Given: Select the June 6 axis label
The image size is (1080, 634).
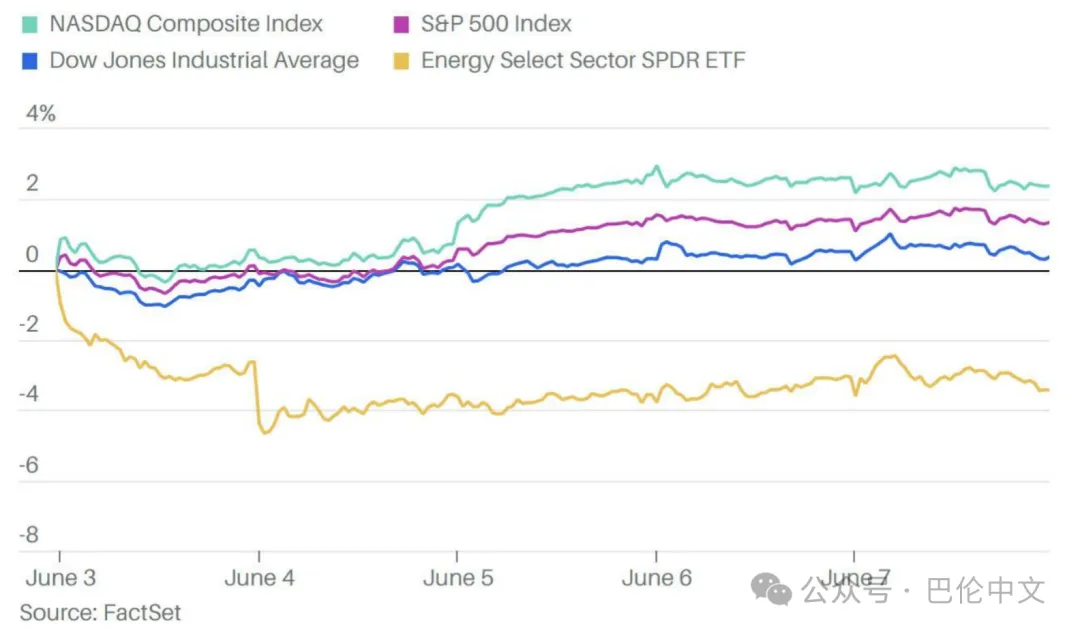Looking at the screenshot, I should tap(656, 579).
